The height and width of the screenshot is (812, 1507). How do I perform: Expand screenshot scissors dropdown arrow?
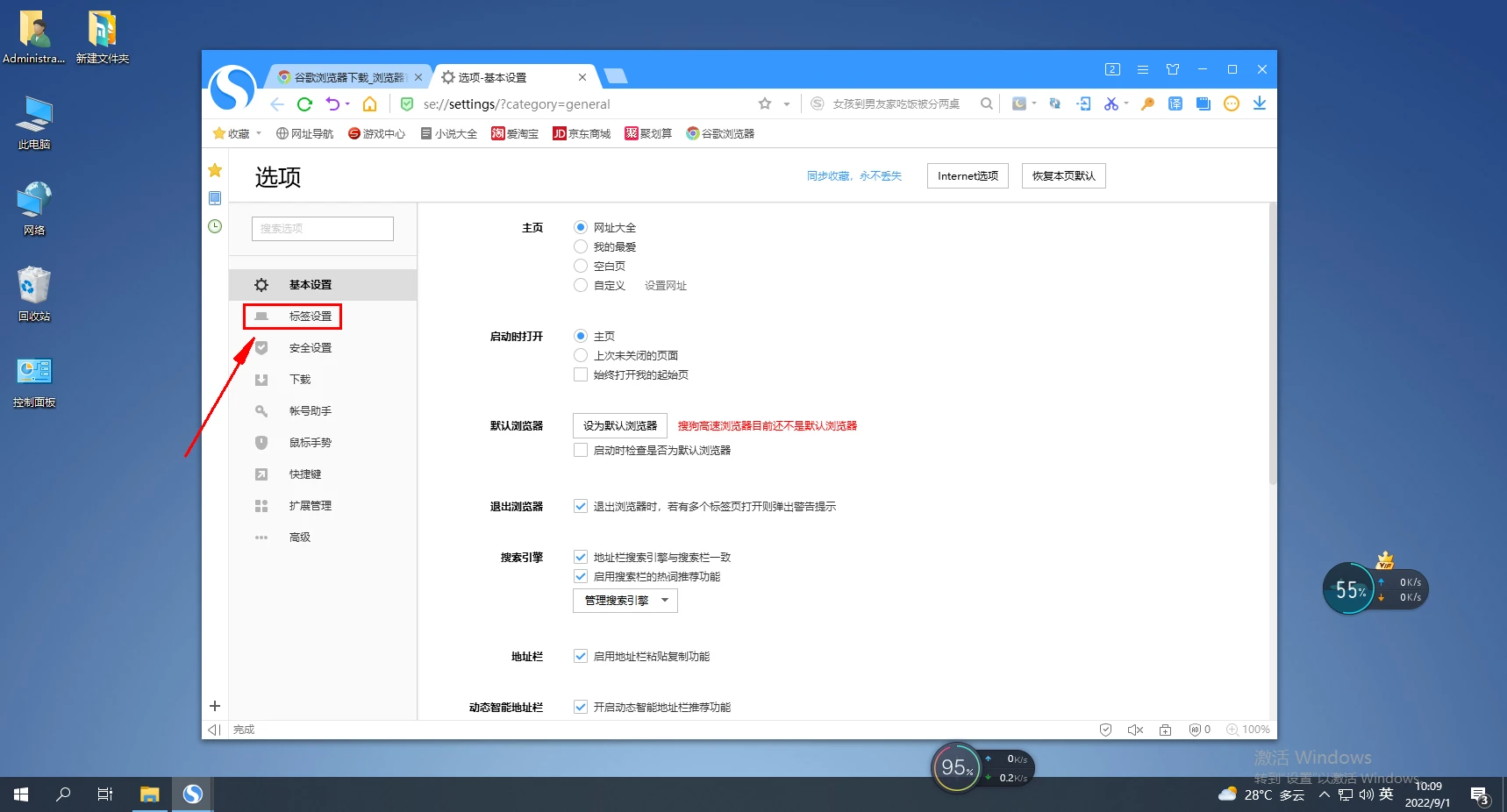1126,103
